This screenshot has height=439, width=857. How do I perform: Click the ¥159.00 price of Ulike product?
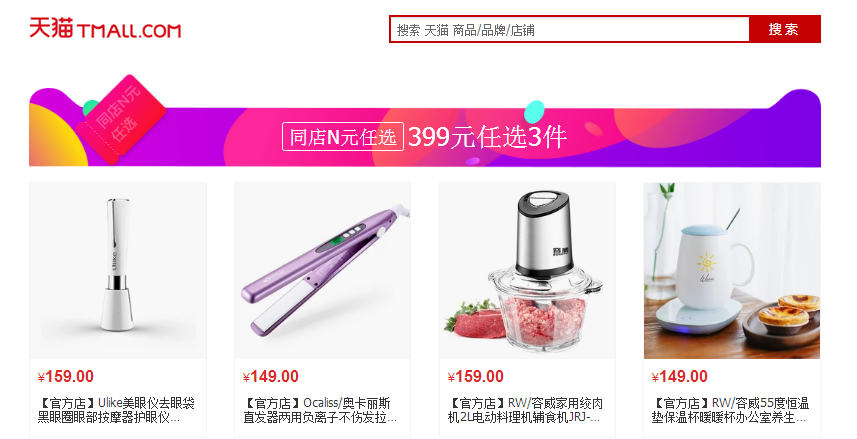[66, 377]
